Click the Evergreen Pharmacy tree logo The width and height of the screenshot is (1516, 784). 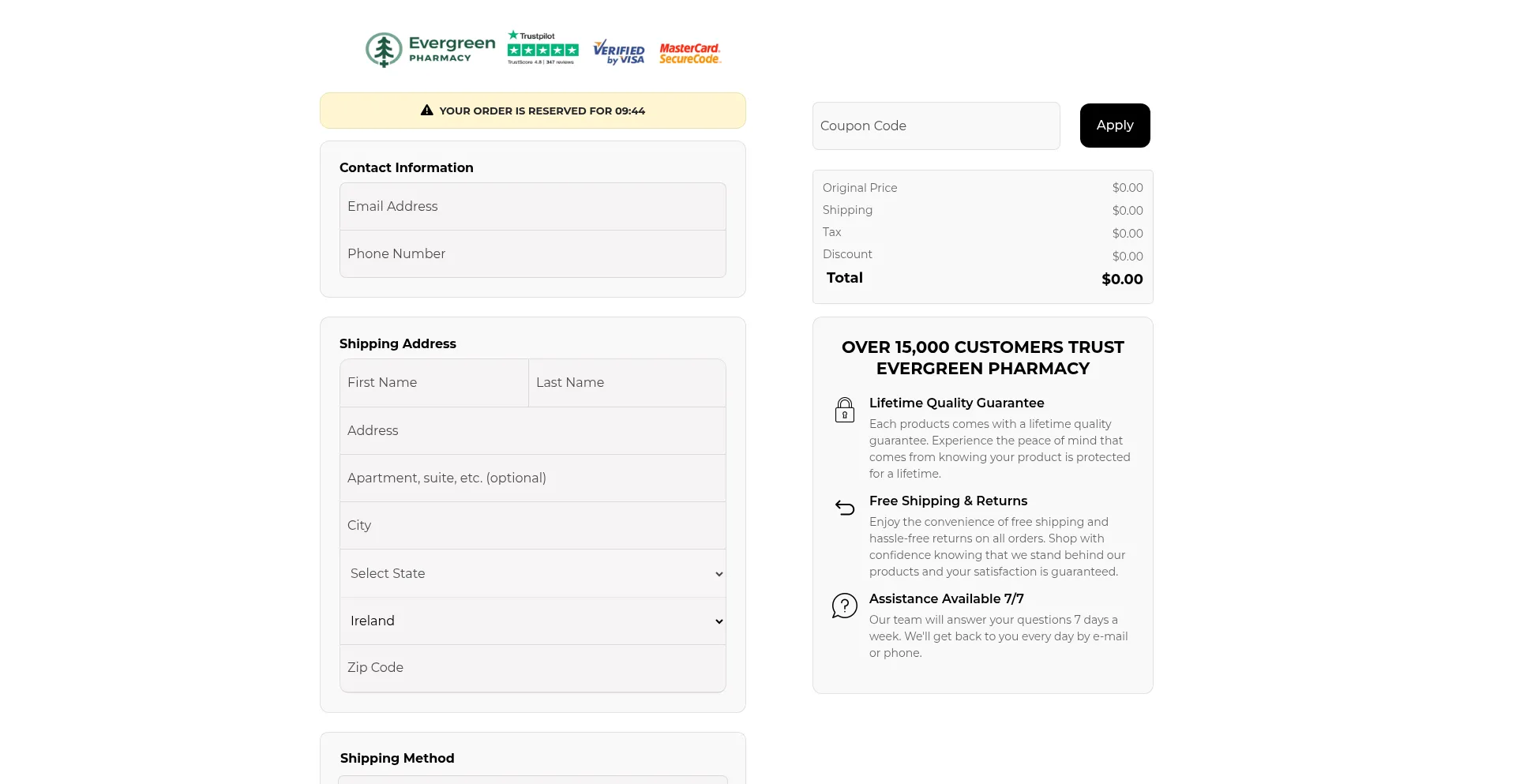384,50
